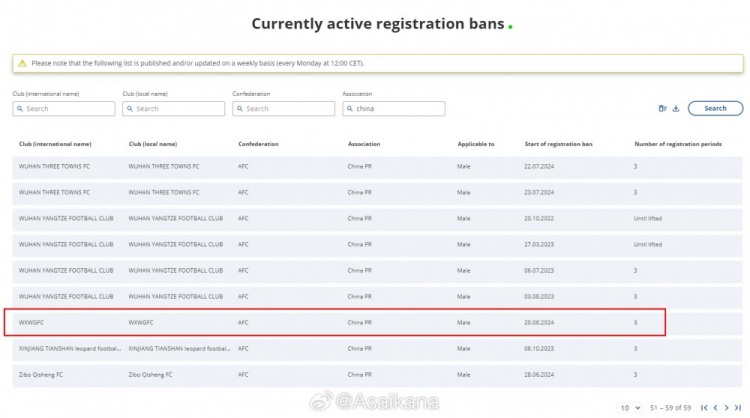
Task: Click the Applicable to column header
Action: [476, 144]
